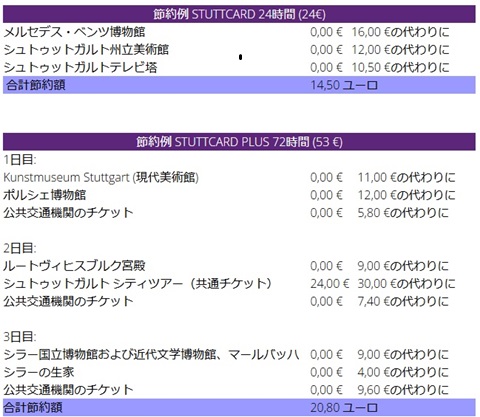The height and width of the screenshot is (417, 480).
Task: Select 'シュトゥットガルト州立美術館' text
Action: (86, 50)
